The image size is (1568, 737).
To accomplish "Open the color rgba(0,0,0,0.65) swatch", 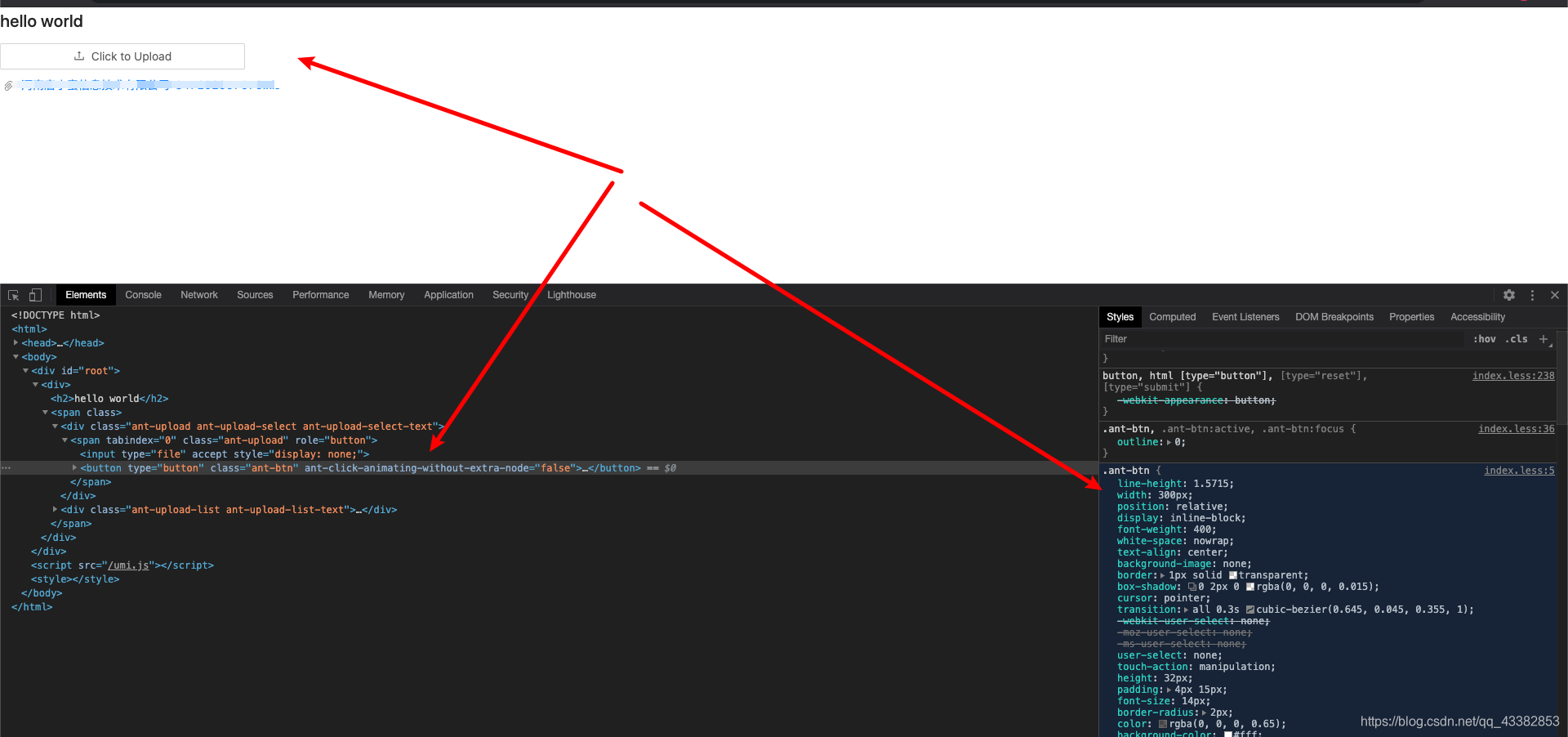I will (x=1163, y=724).
